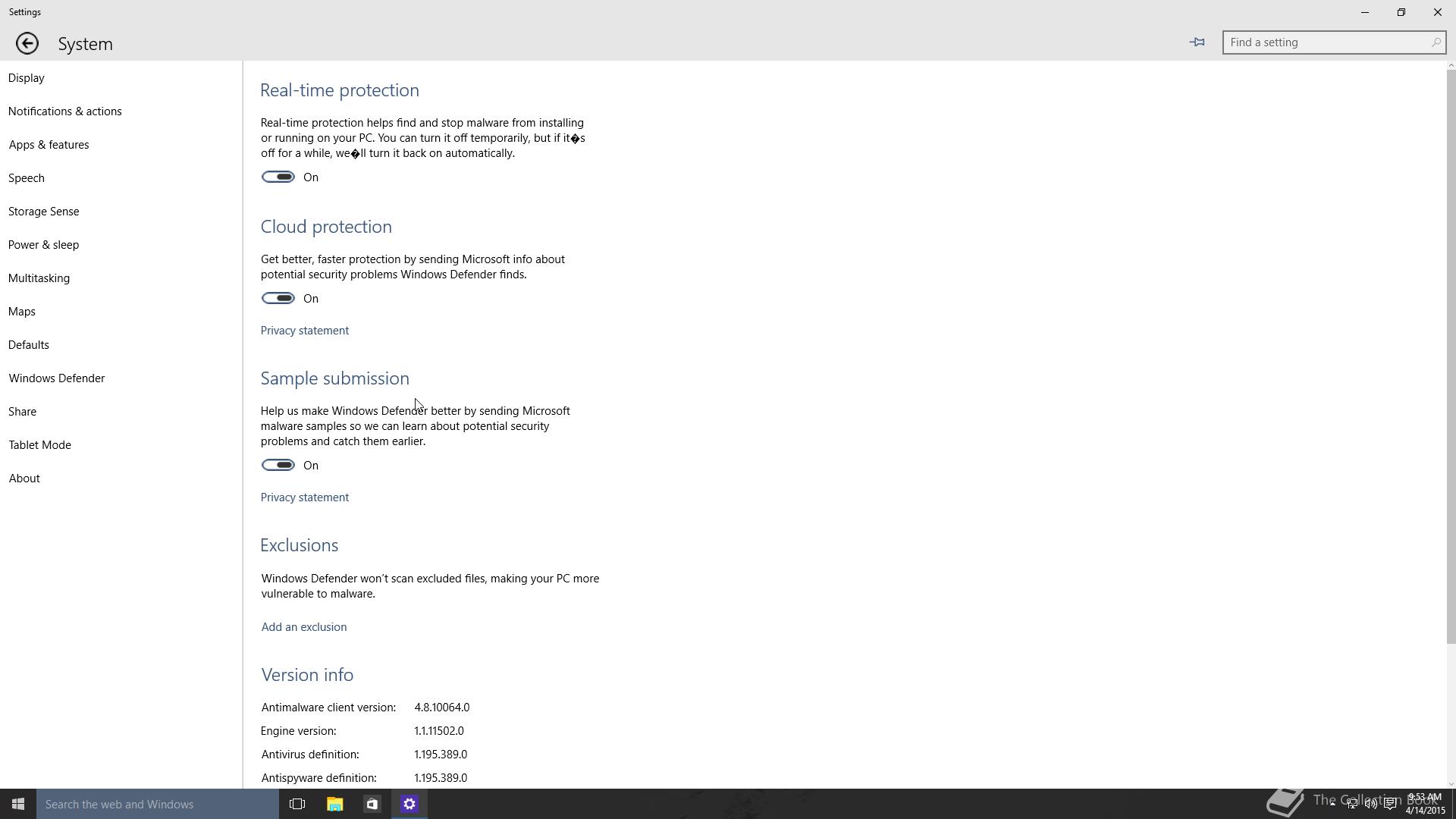This screenshot has height=819, width=1456.
Task: Click the Antivirus definition version value
Action: point(441,755)
